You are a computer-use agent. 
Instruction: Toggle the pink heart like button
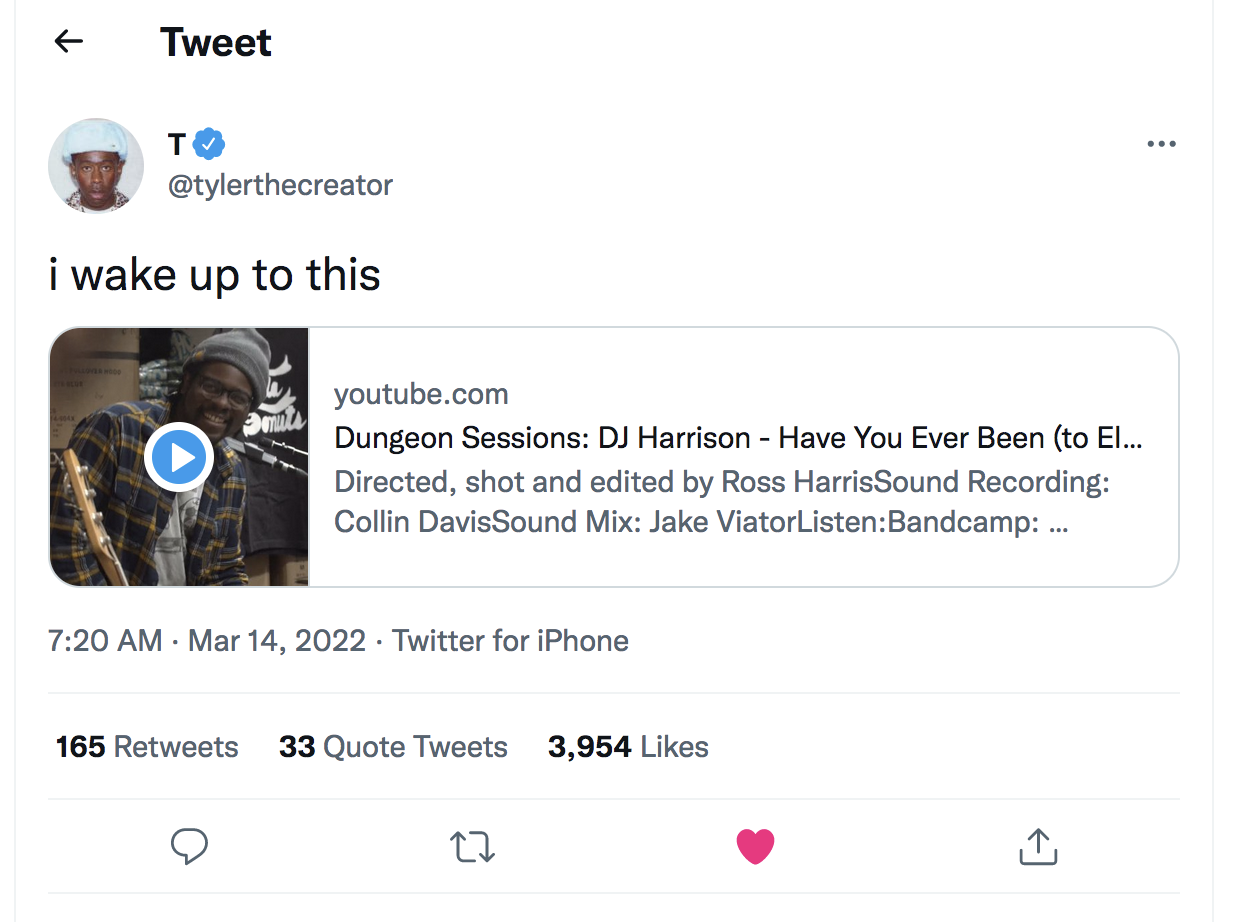click(755, 847)
